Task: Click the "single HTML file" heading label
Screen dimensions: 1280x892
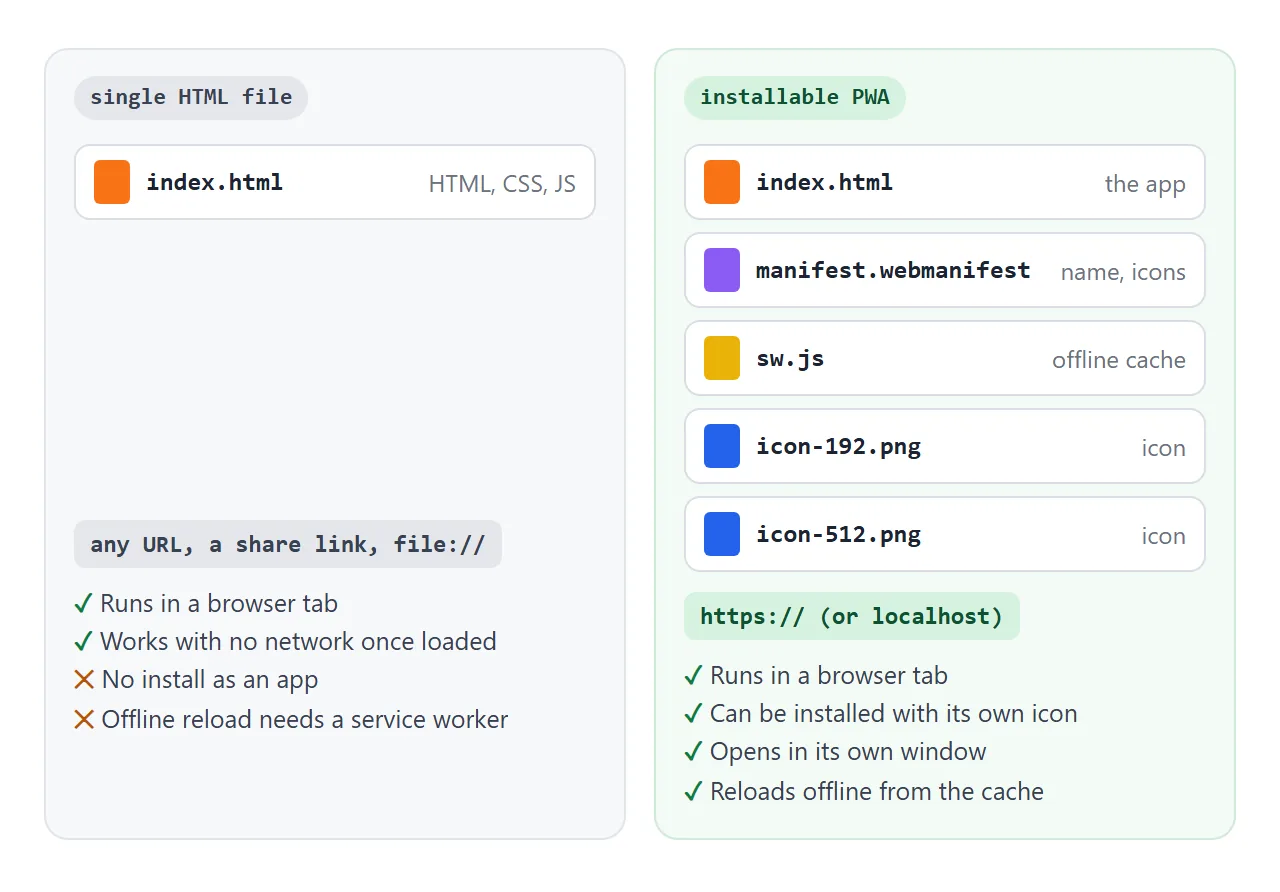Action: [x=191, y=98]
